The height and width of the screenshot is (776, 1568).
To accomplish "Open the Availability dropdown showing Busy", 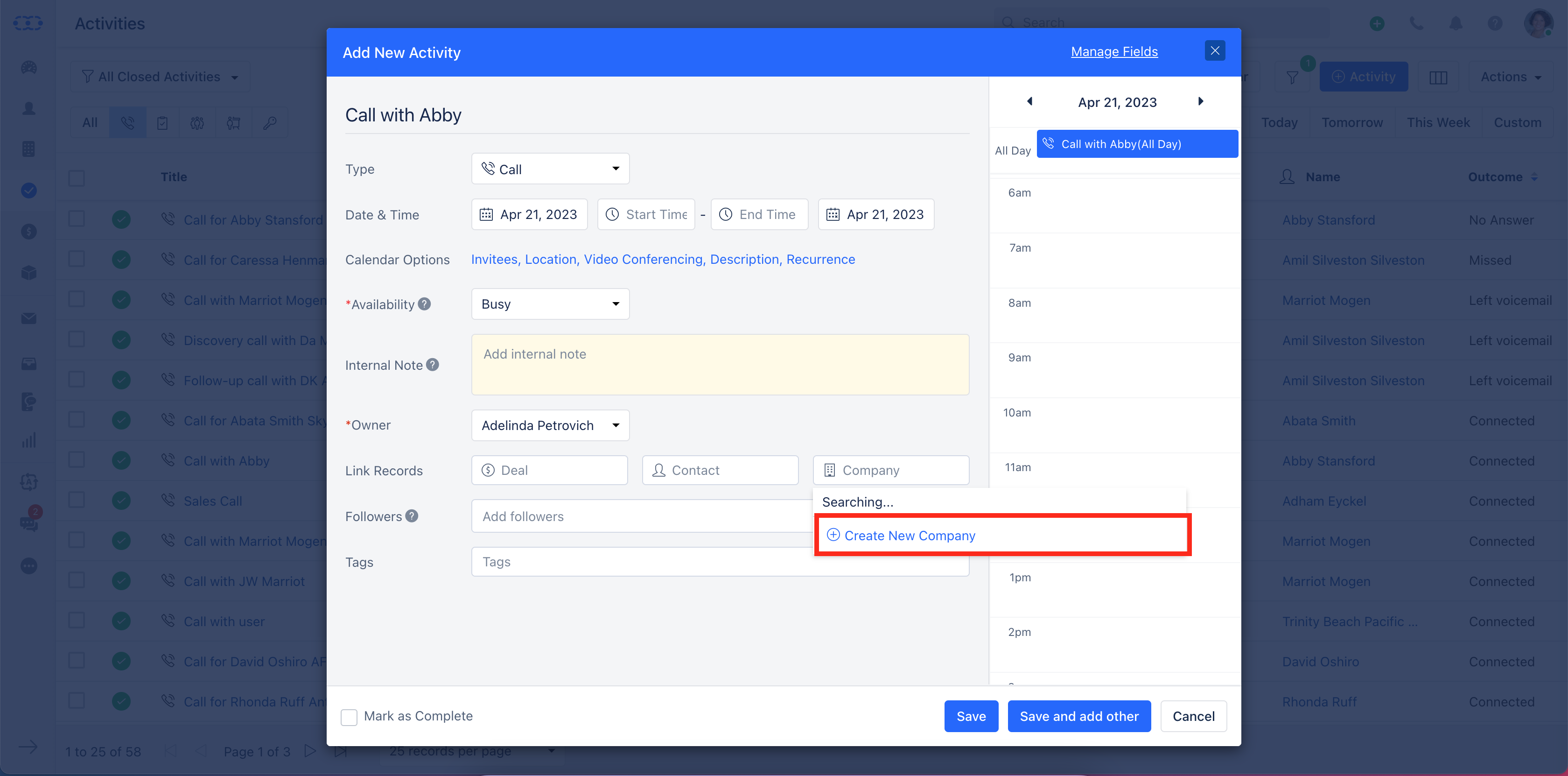I will point(550,304).
